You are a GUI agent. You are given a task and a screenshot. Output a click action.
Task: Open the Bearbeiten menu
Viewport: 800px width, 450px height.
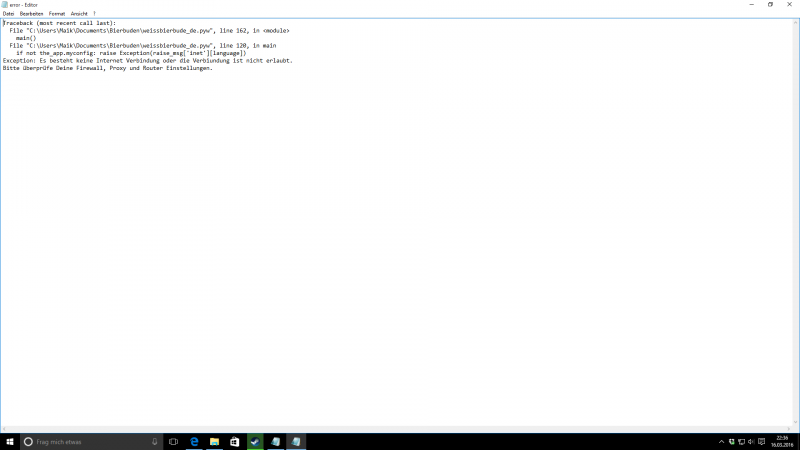pyautogui.click(x=31, y=13)
